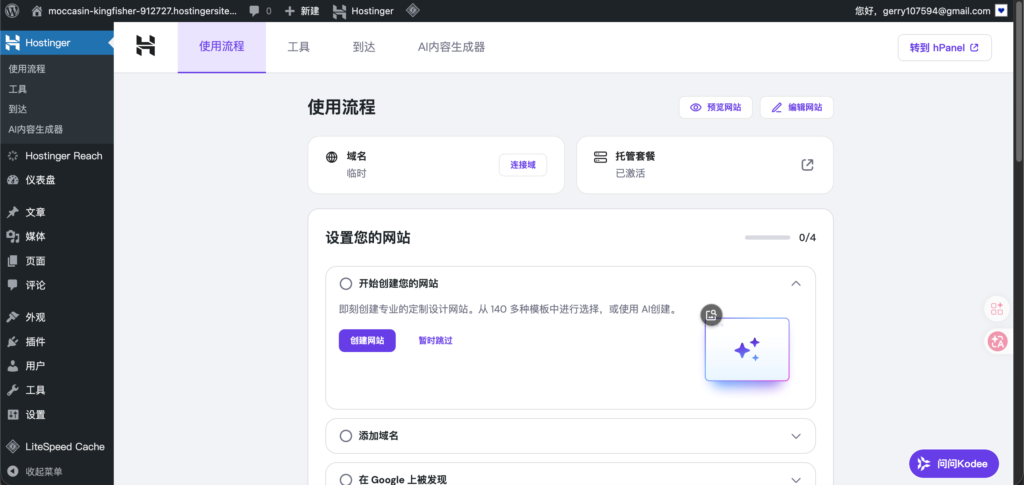This screenshot has height=485, width=1024.
Task: Click the Hostinger H logo in header
Action: 146,46
